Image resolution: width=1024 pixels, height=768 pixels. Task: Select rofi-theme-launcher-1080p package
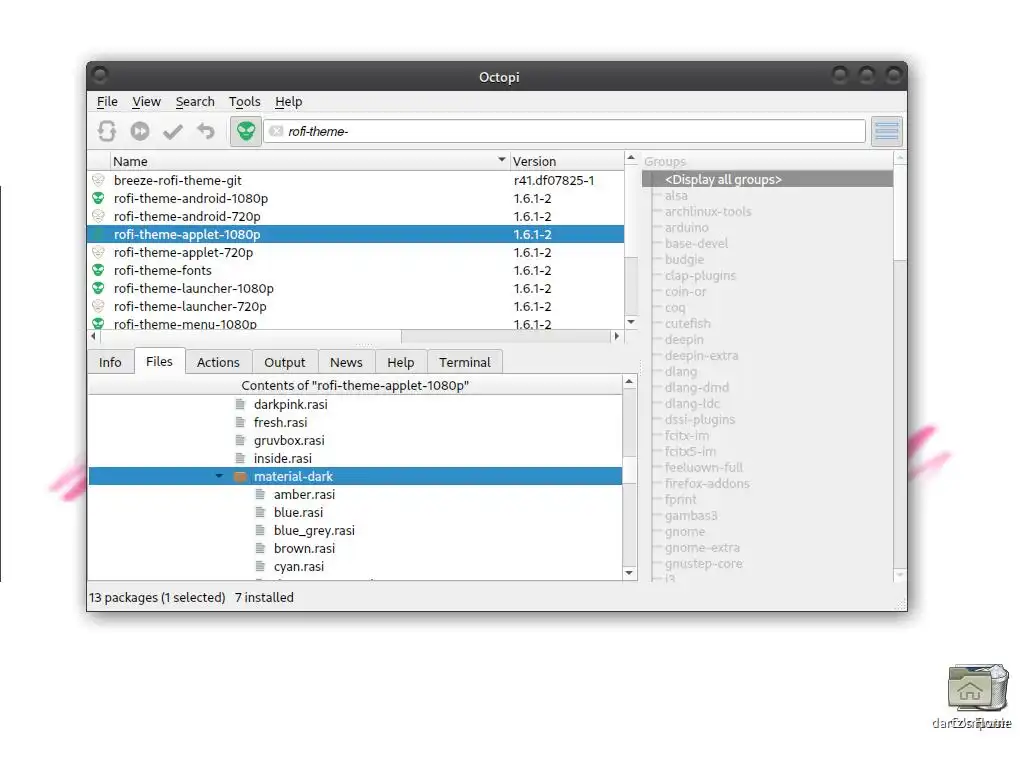(356, 288)
